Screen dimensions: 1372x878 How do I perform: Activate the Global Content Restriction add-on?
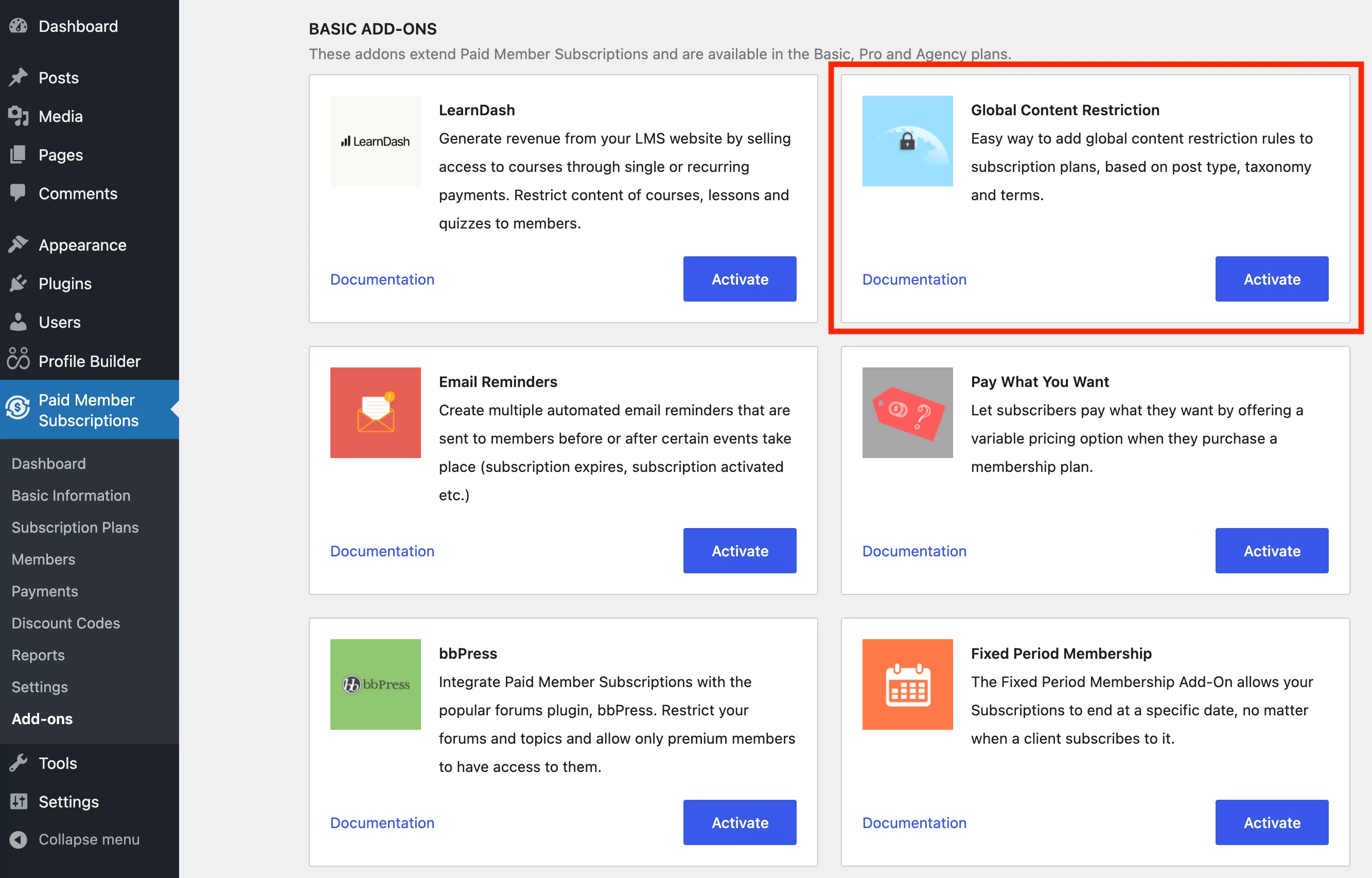[x=1271, y=279]
